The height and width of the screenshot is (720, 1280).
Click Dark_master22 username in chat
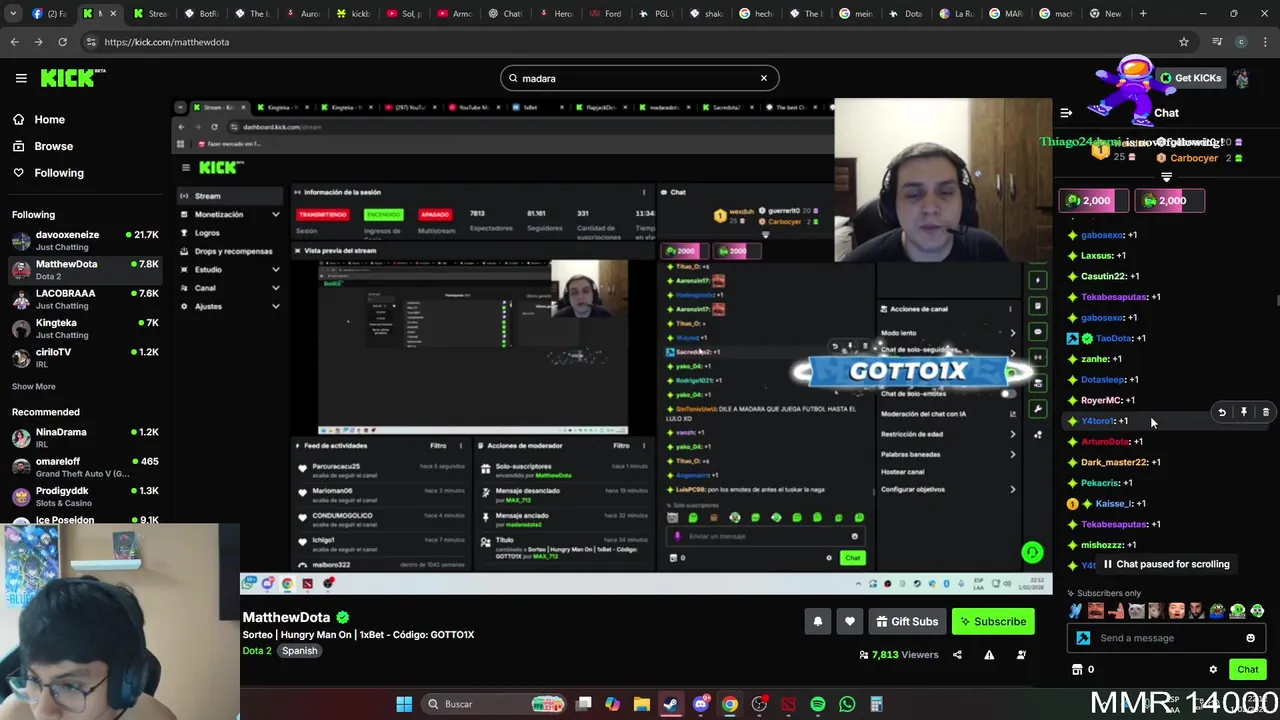click(1114, 462)
